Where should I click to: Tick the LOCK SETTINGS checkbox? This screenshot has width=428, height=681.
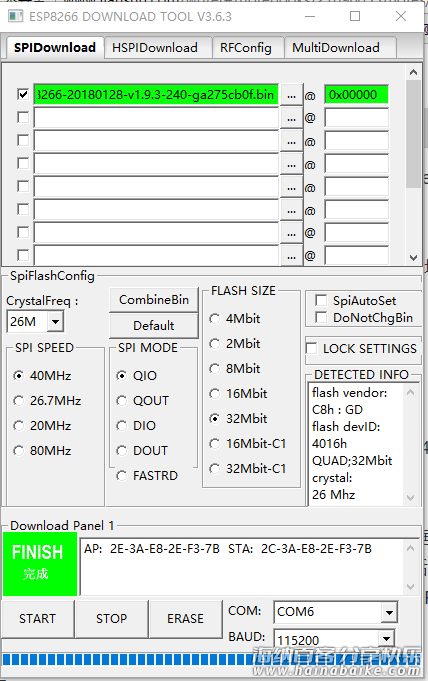point(312,348)
